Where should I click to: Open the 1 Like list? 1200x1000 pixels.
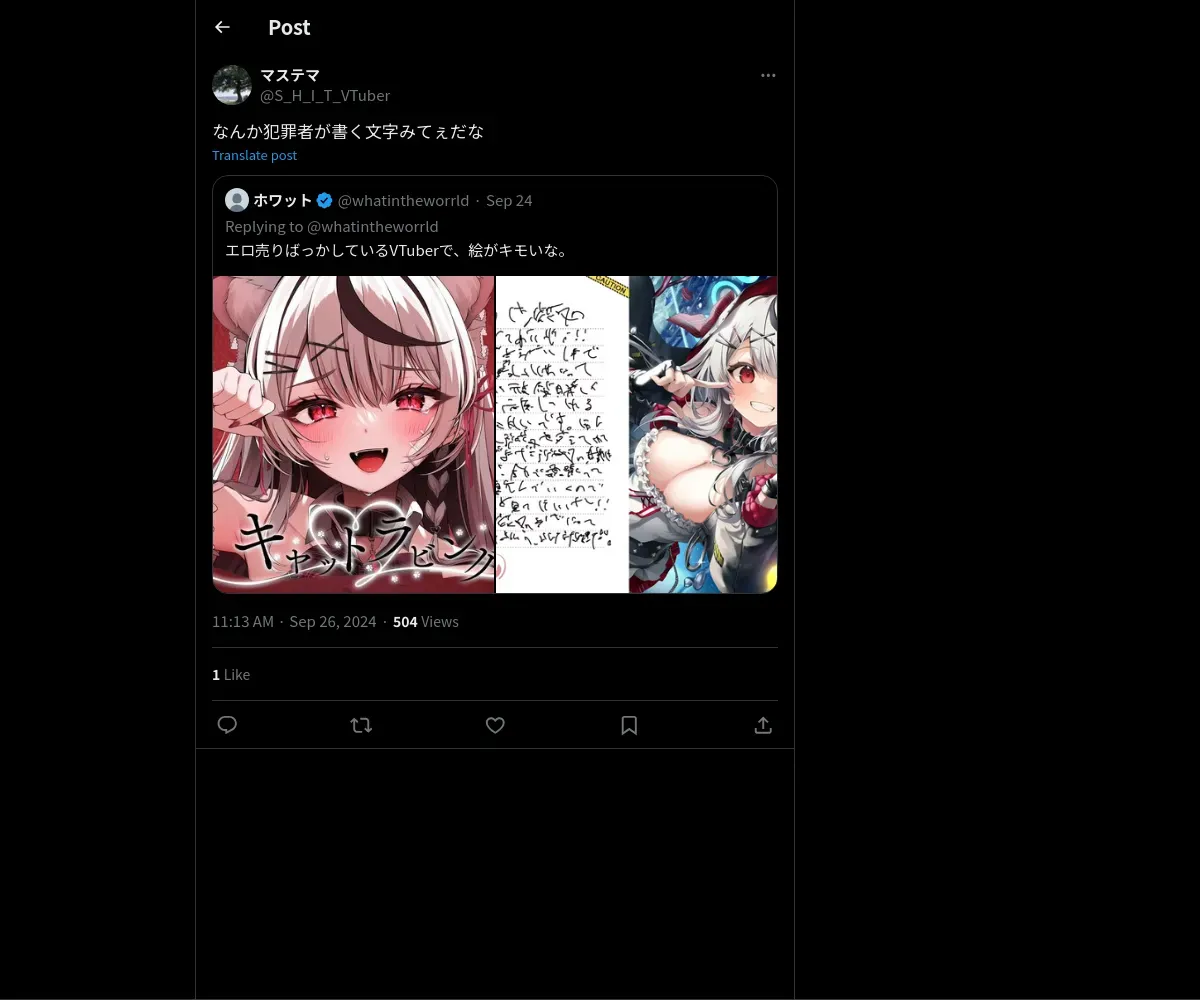click(231, 674)
